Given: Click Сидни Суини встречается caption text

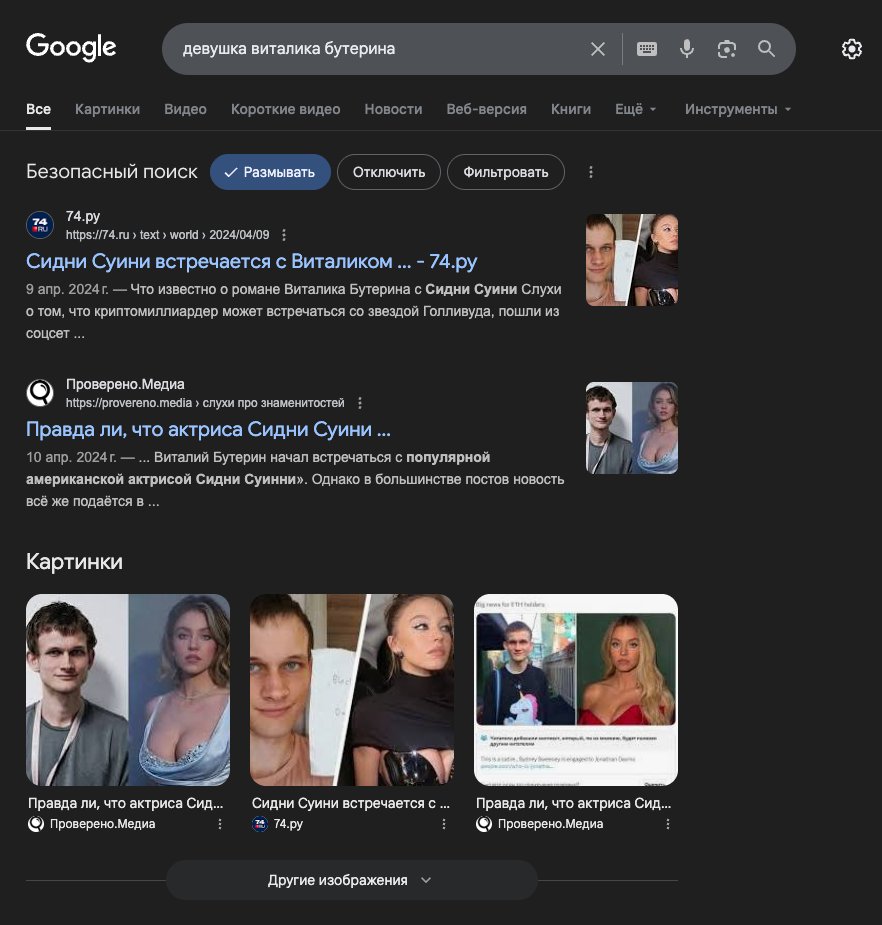Looking at the screenshot, I should [x=350, y=803].
